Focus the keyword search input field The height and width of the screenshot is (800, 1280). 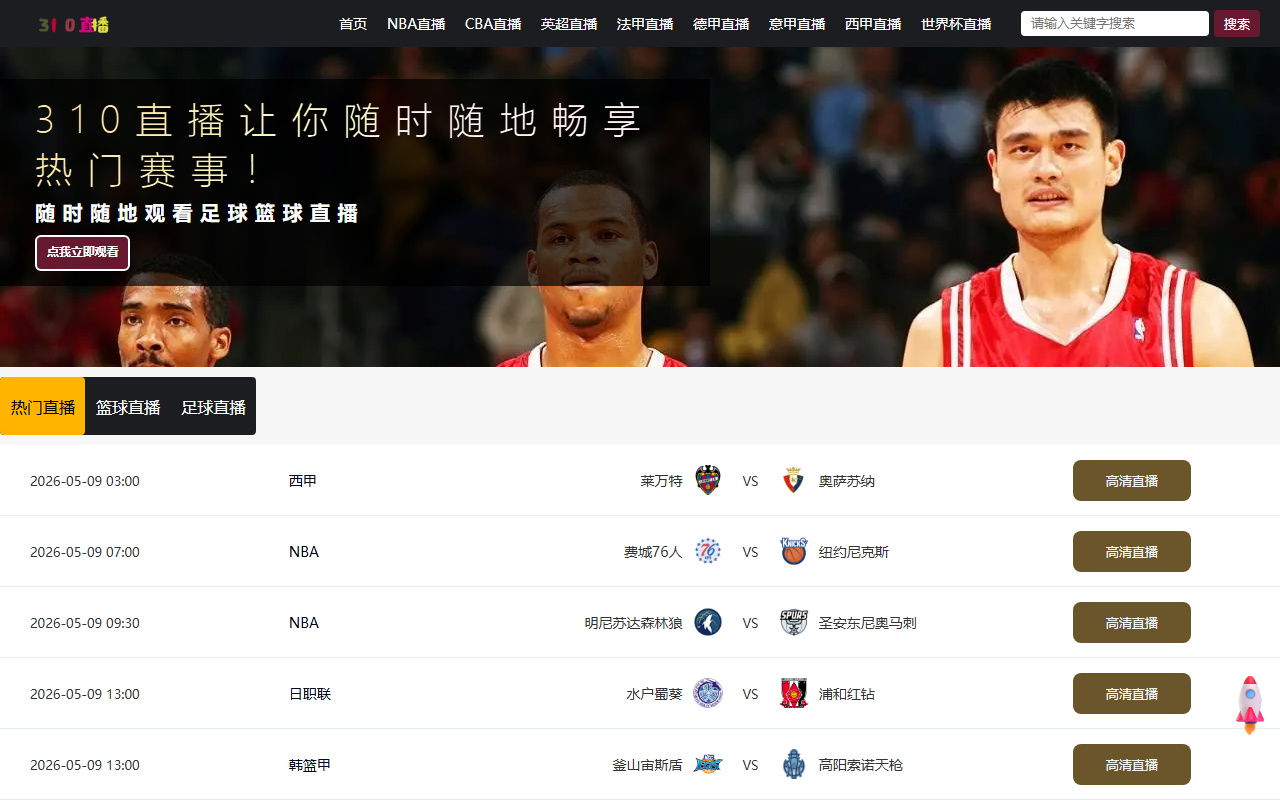click(1115, 23)
